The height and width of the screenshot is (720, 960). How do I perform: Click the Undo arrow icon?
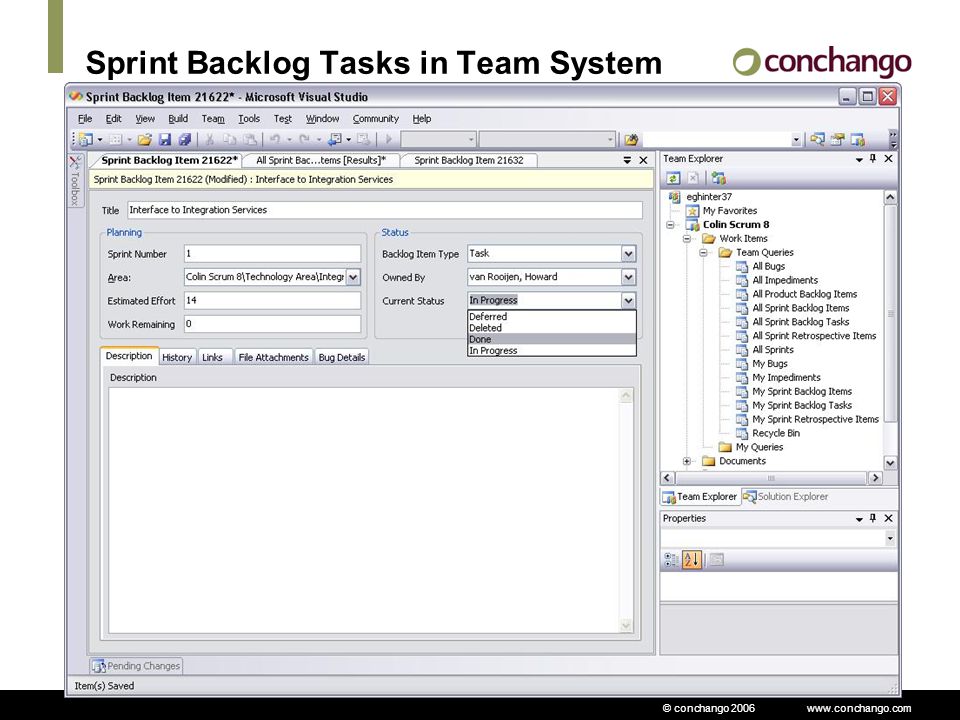[276, 140]
